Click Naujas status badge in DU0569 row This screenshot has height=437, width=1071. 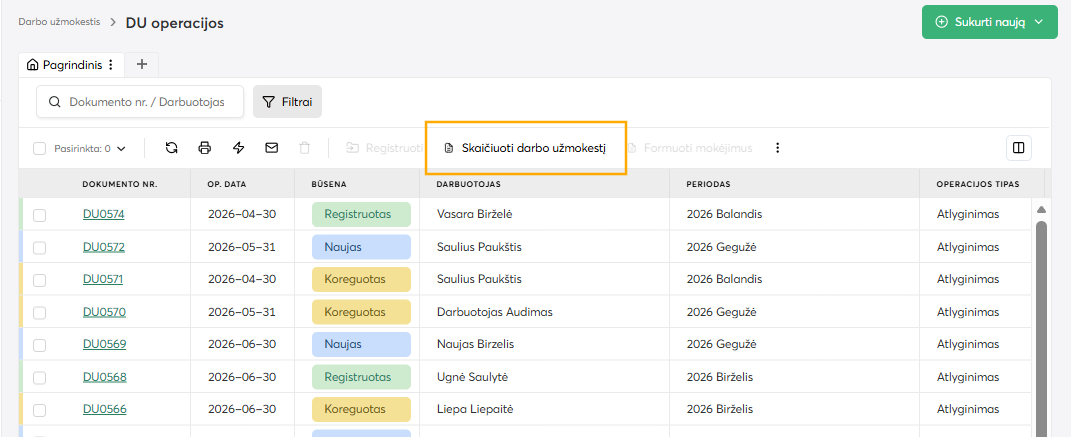[x=361, y=344]
